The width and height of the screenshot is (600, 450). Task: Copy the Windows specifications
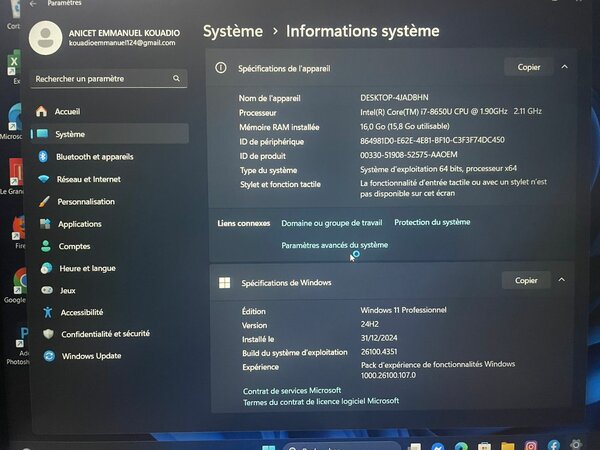click(525, 281)
